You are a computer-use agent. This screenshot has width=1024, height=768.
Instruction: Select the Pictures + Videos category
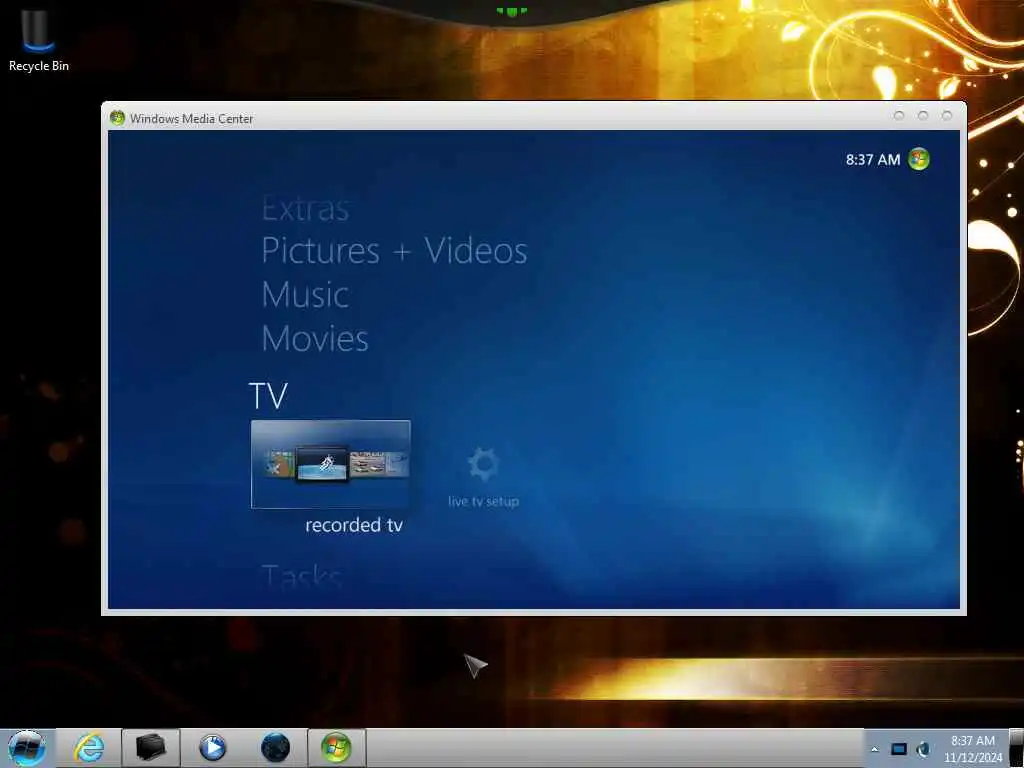[394, 251]
